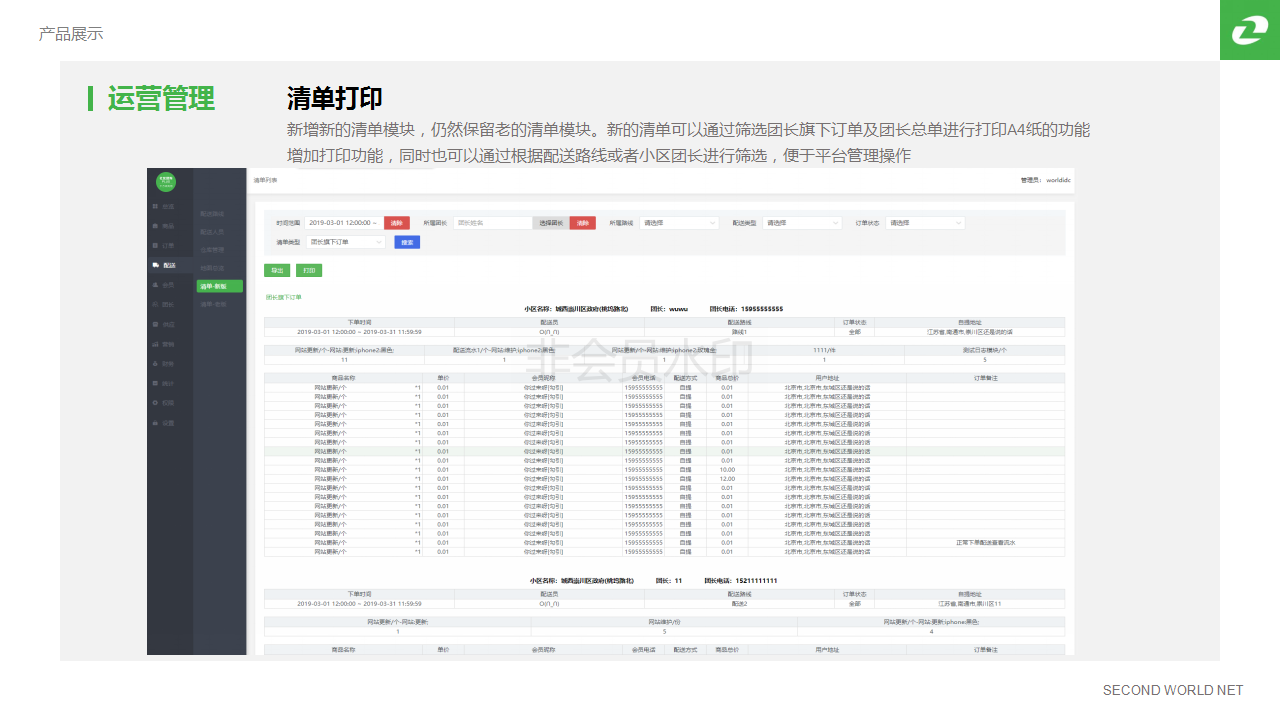Click 团长电话 15955555555 text
1280x720 pixels.
coord(746,309)
